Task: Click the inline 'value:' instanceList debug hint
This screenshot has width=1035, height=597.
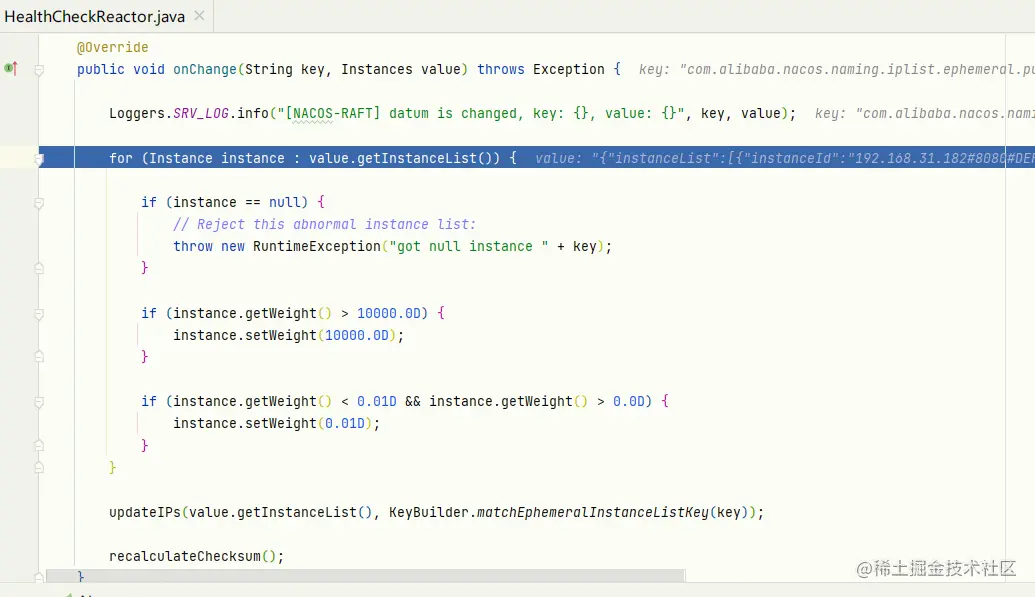Action: pos(784,158)
